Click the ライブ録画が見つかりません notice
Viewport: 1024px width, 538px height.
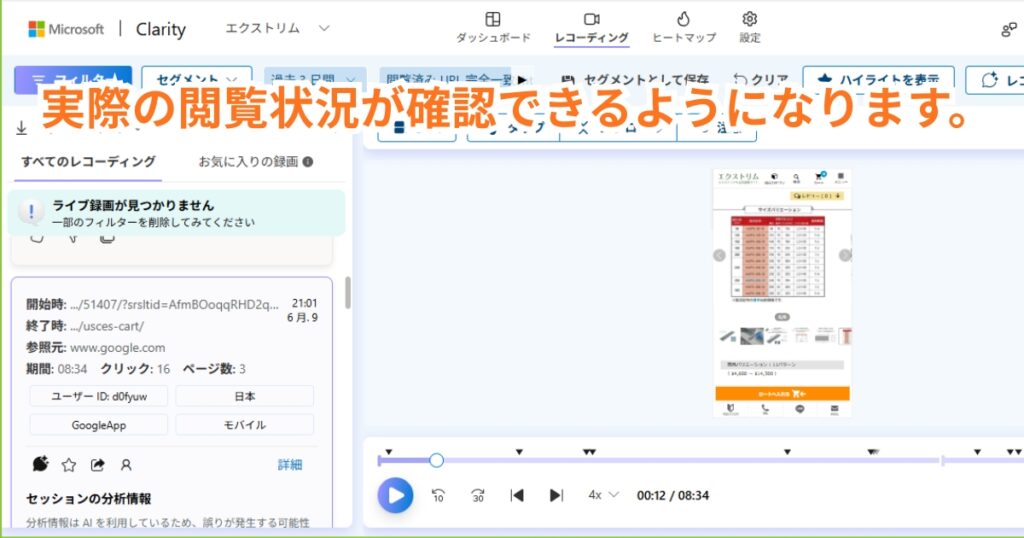[x=176, y=213]
